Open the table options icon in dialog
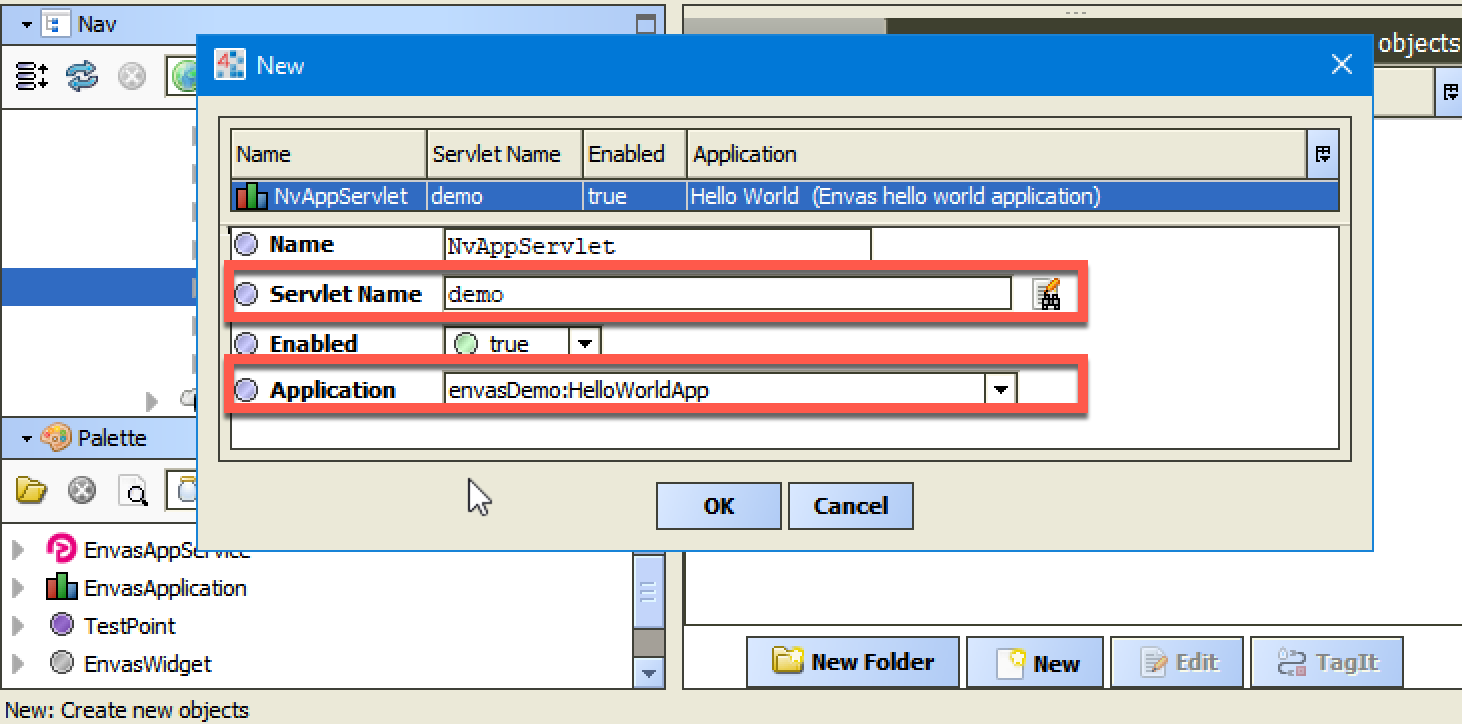The height and width of the screenshot is (724, 1462). (x=1323, y=154)
